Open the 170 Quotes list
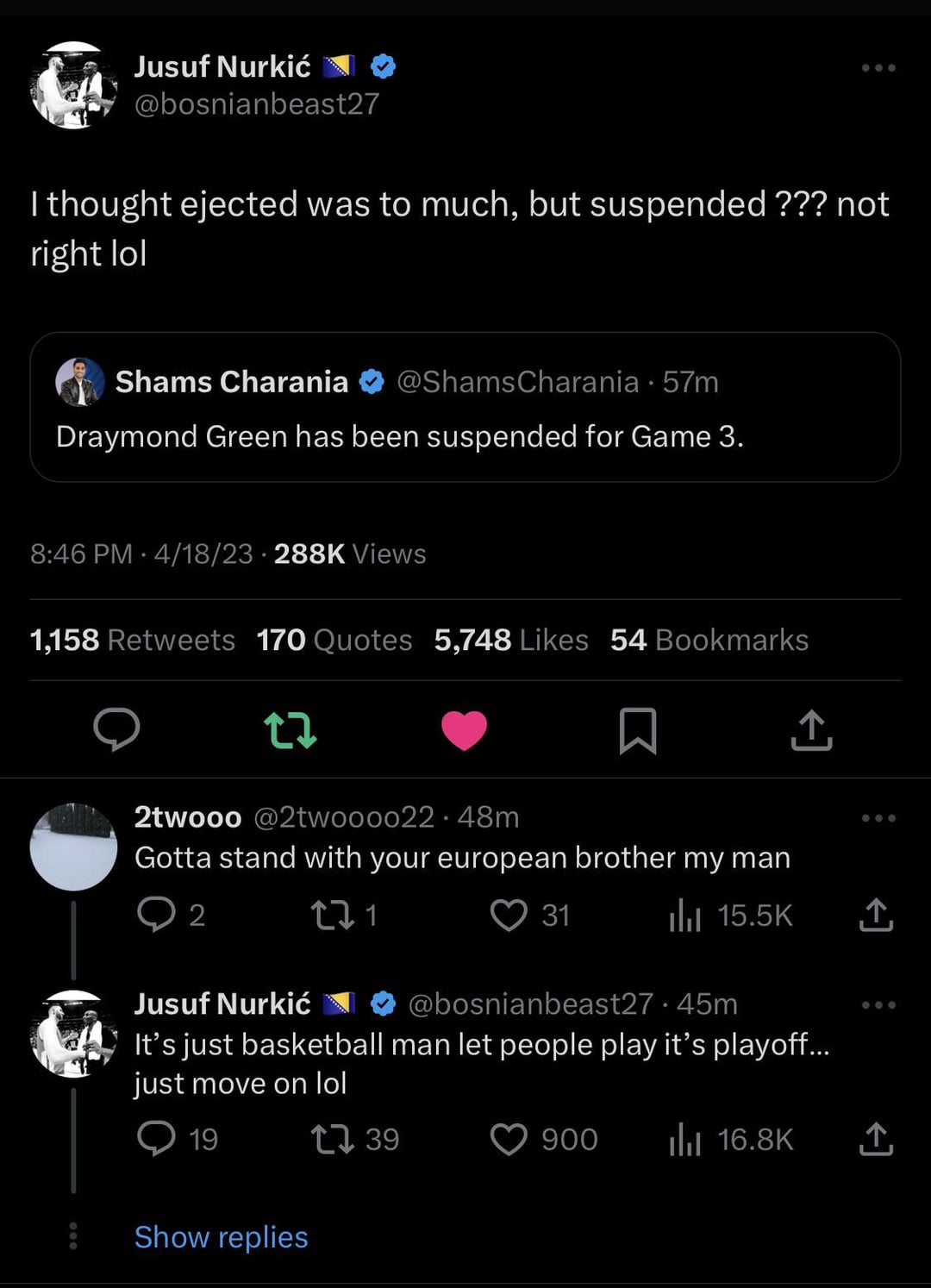The width and height of the screenshot is (931, 1288). (x=334, y=640)
